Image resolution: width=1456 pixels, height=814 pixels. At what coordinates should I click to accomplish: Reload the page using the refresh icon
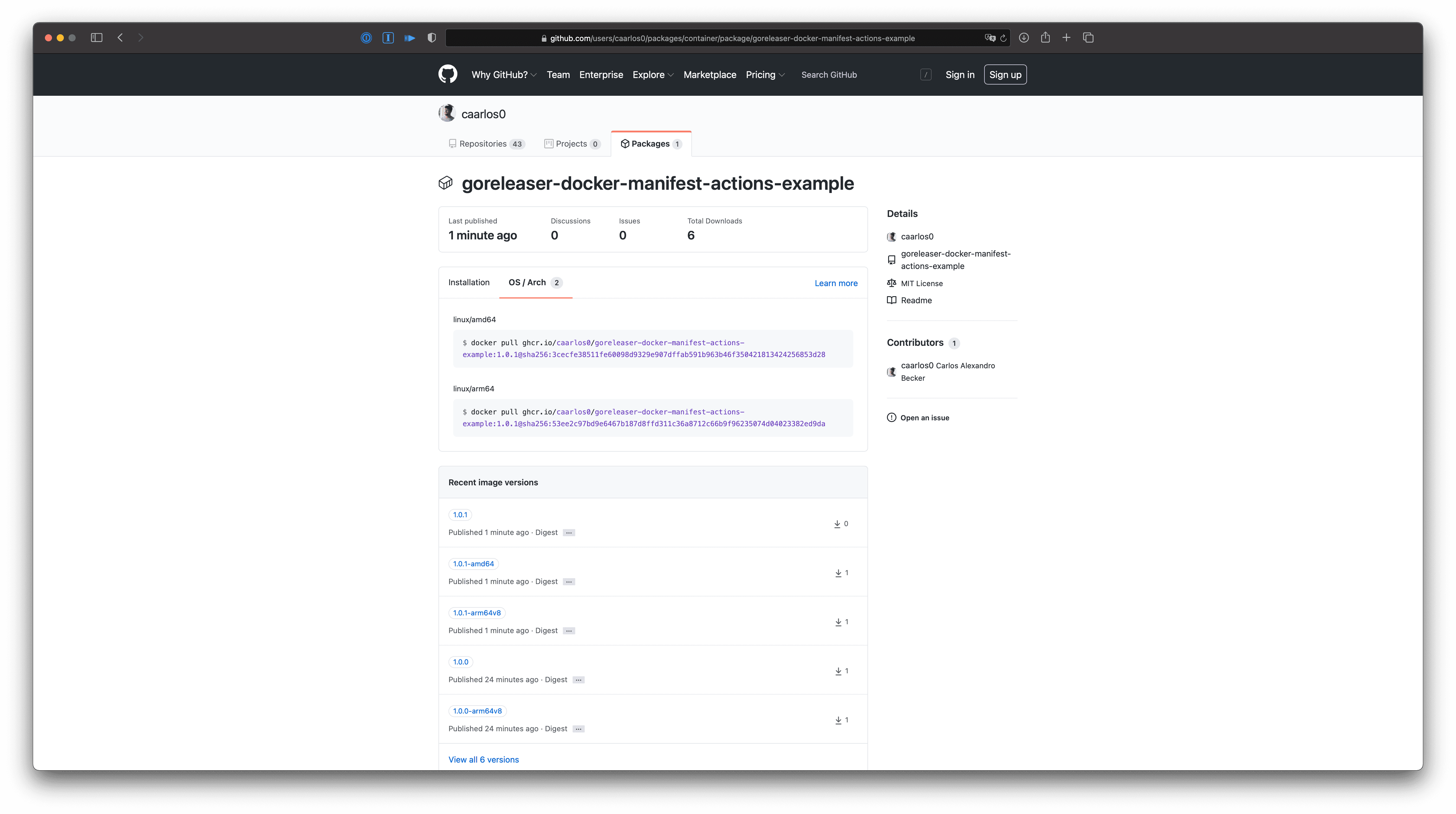[x=1004, y=37]
